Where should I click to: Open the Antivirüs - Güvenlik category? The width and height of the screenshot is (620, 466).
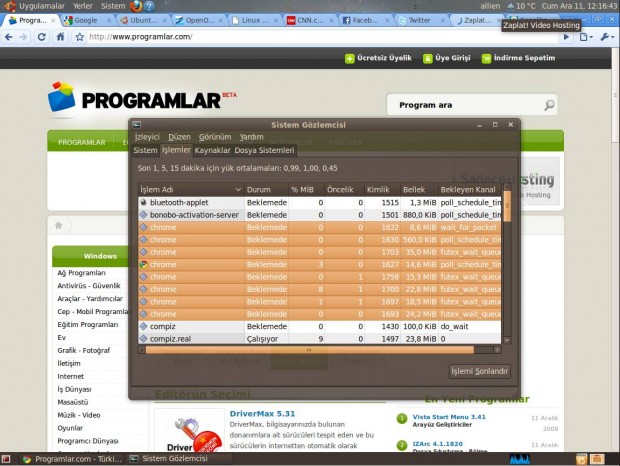pyautogui.click(x=89, y=285)
